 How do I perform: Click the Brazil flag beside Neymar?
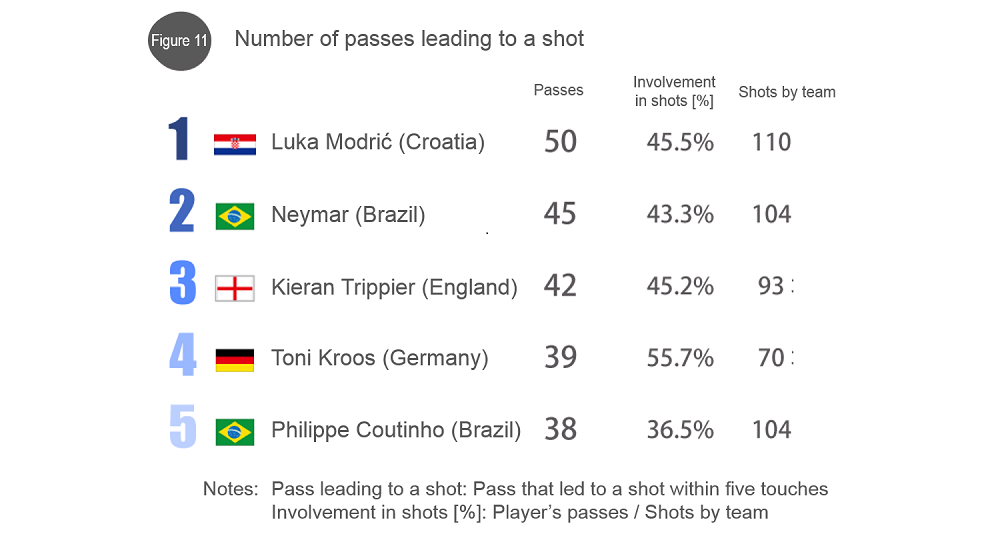[x=235, y=216]
